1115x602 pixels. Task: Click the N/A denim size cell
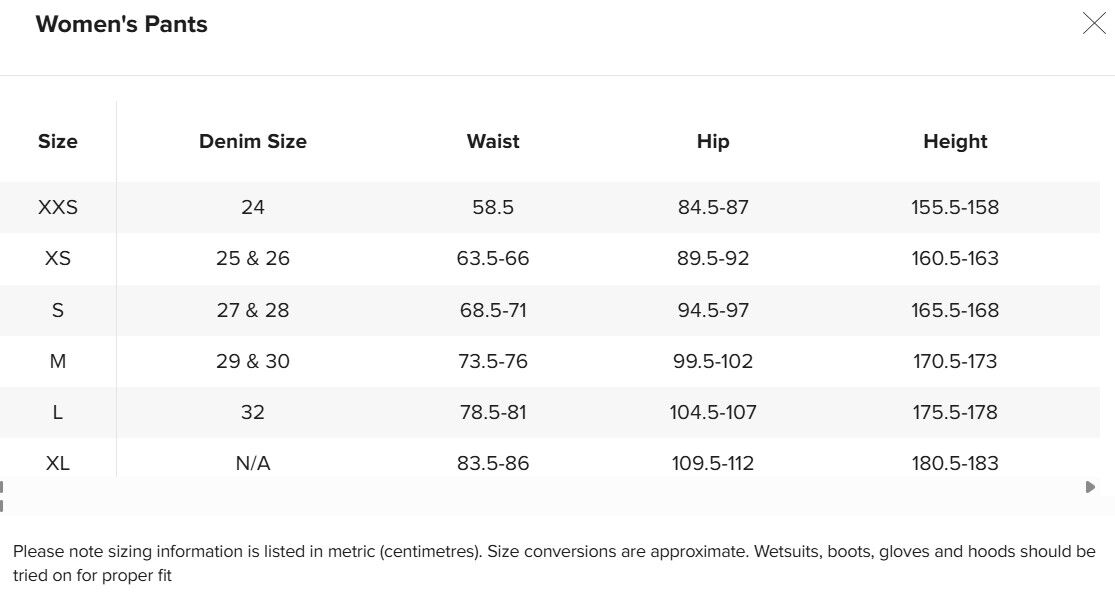[252, 463]
